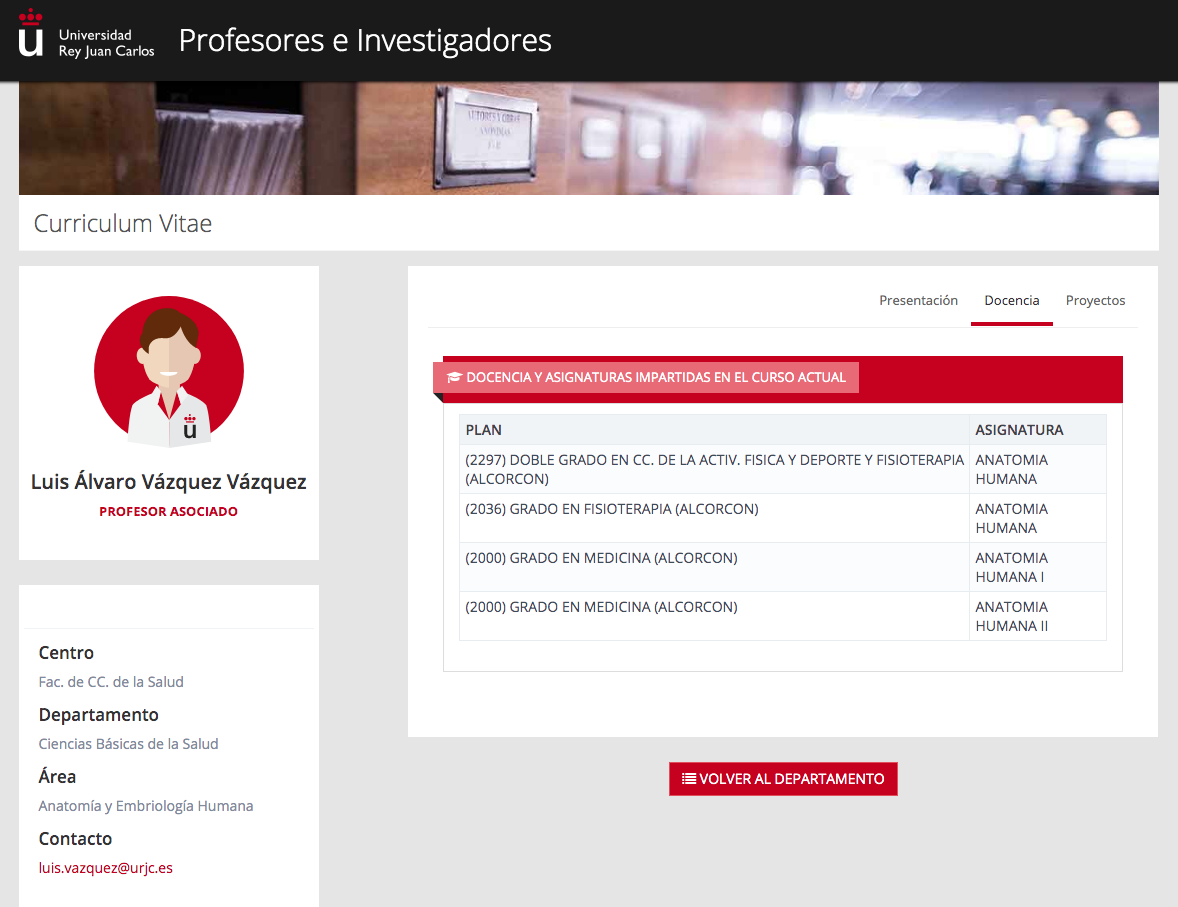Click the professor avatar picture
This screenshot has height=907, width=1178.
(169, 372)
